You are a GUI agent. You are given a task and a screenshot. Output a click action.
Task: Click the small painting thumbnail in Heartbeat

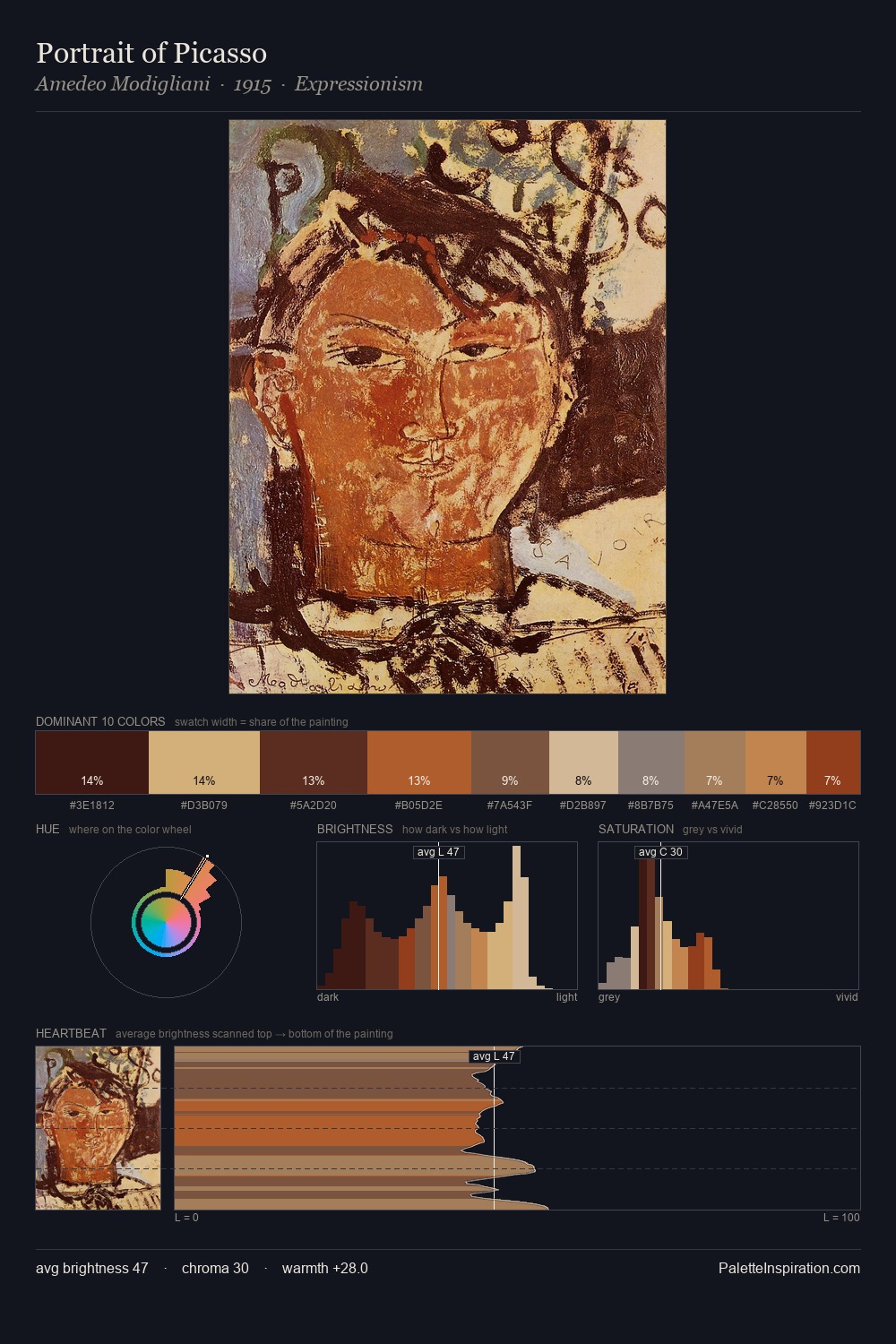click(x=99, y=1128)
